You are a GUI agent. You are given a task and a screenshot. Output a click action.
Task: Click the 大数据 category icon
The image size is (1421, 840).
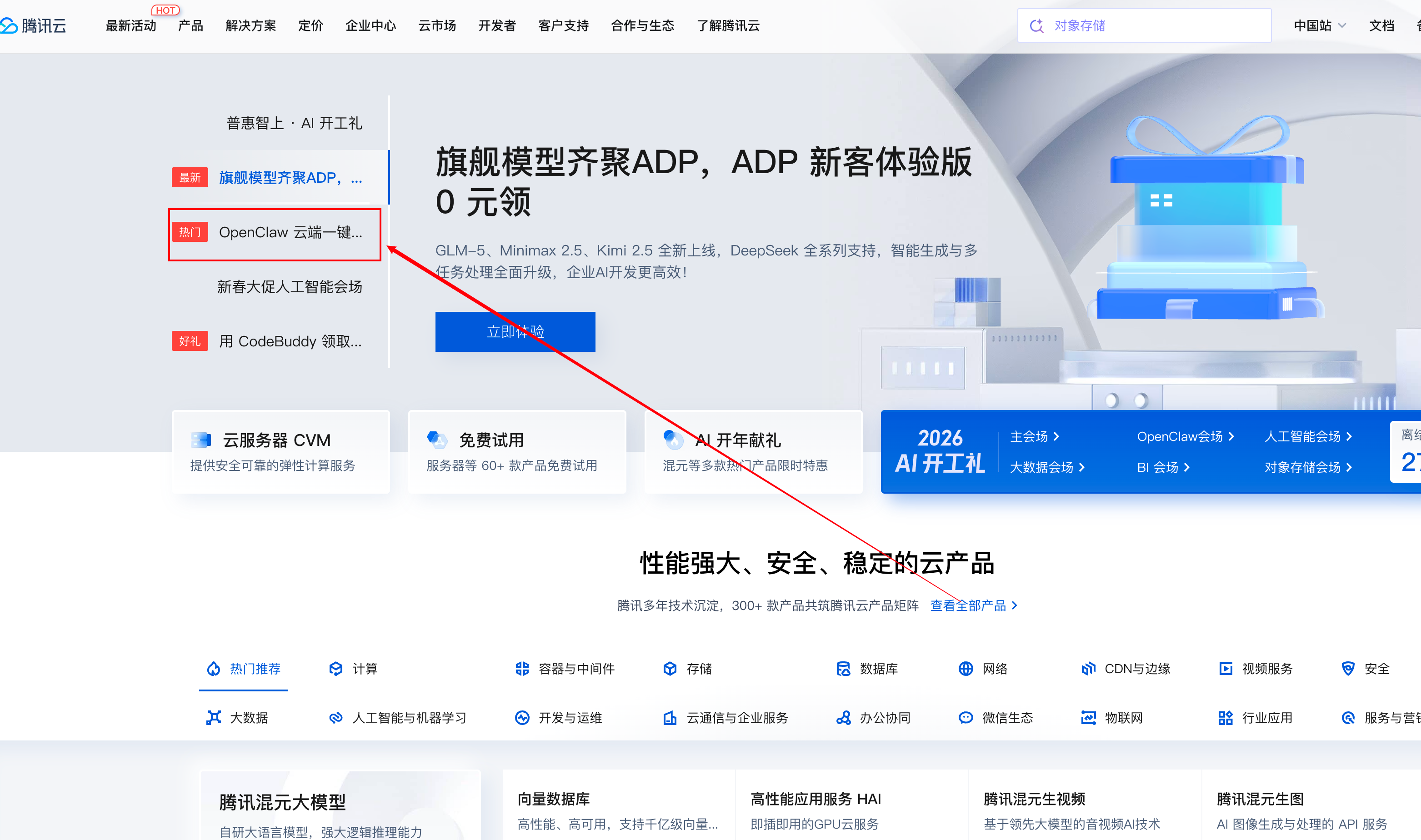(x=213, y=718)
